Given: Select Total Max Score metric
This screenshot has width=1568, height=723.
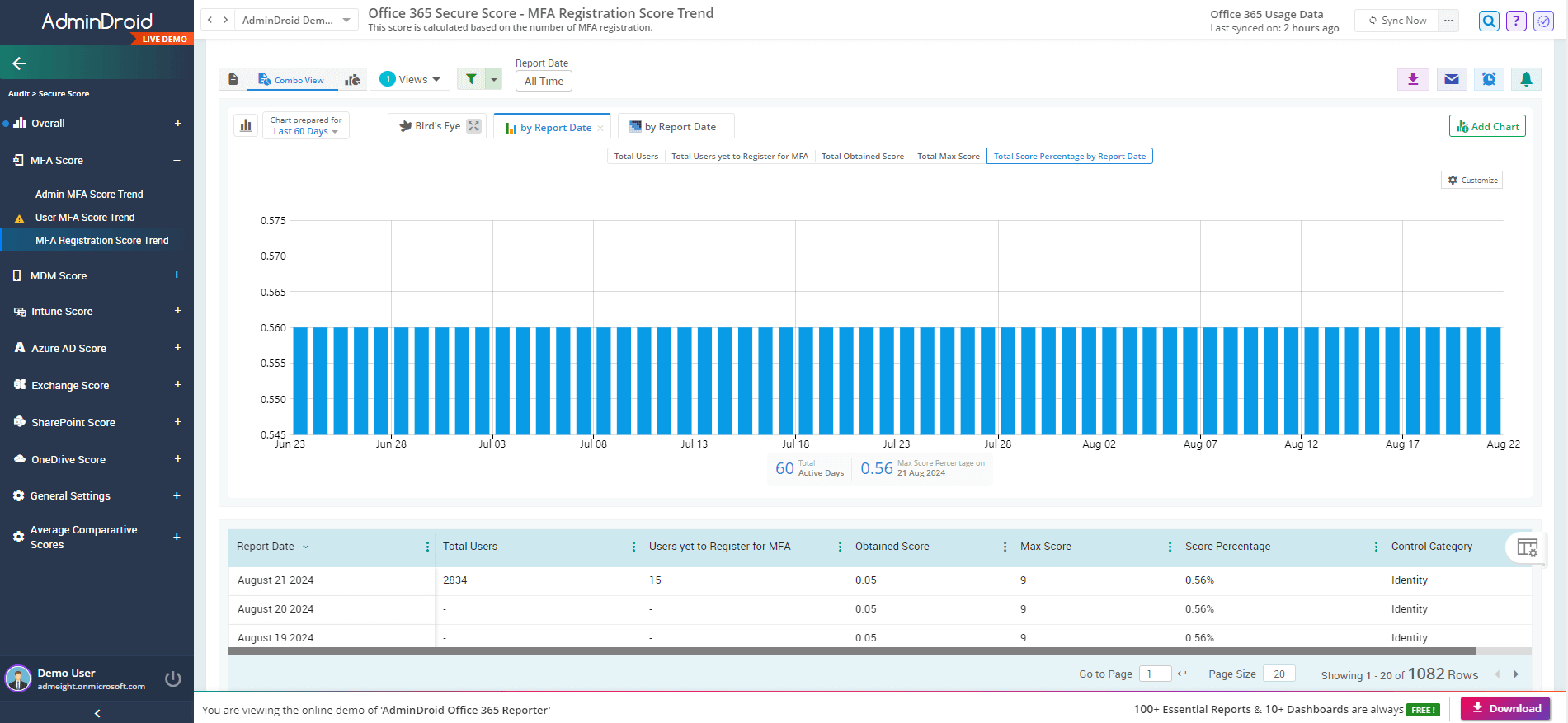Looking at the screenshot, I should pos(949,156).
